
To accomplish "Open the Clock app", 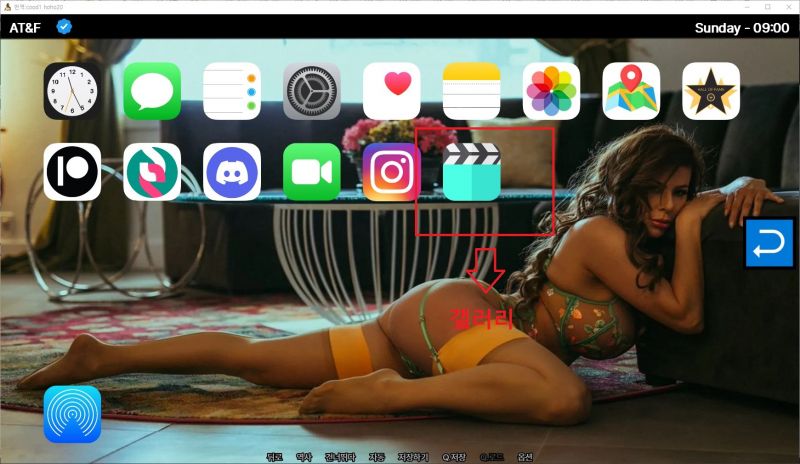I will click(x=72, y=92).
